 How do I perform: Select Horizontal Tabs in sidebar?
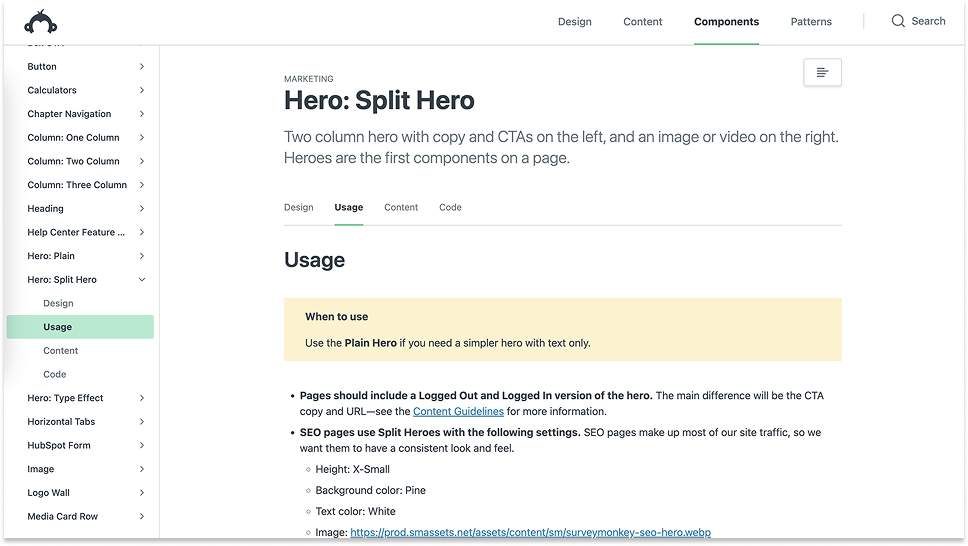[61, 422]
